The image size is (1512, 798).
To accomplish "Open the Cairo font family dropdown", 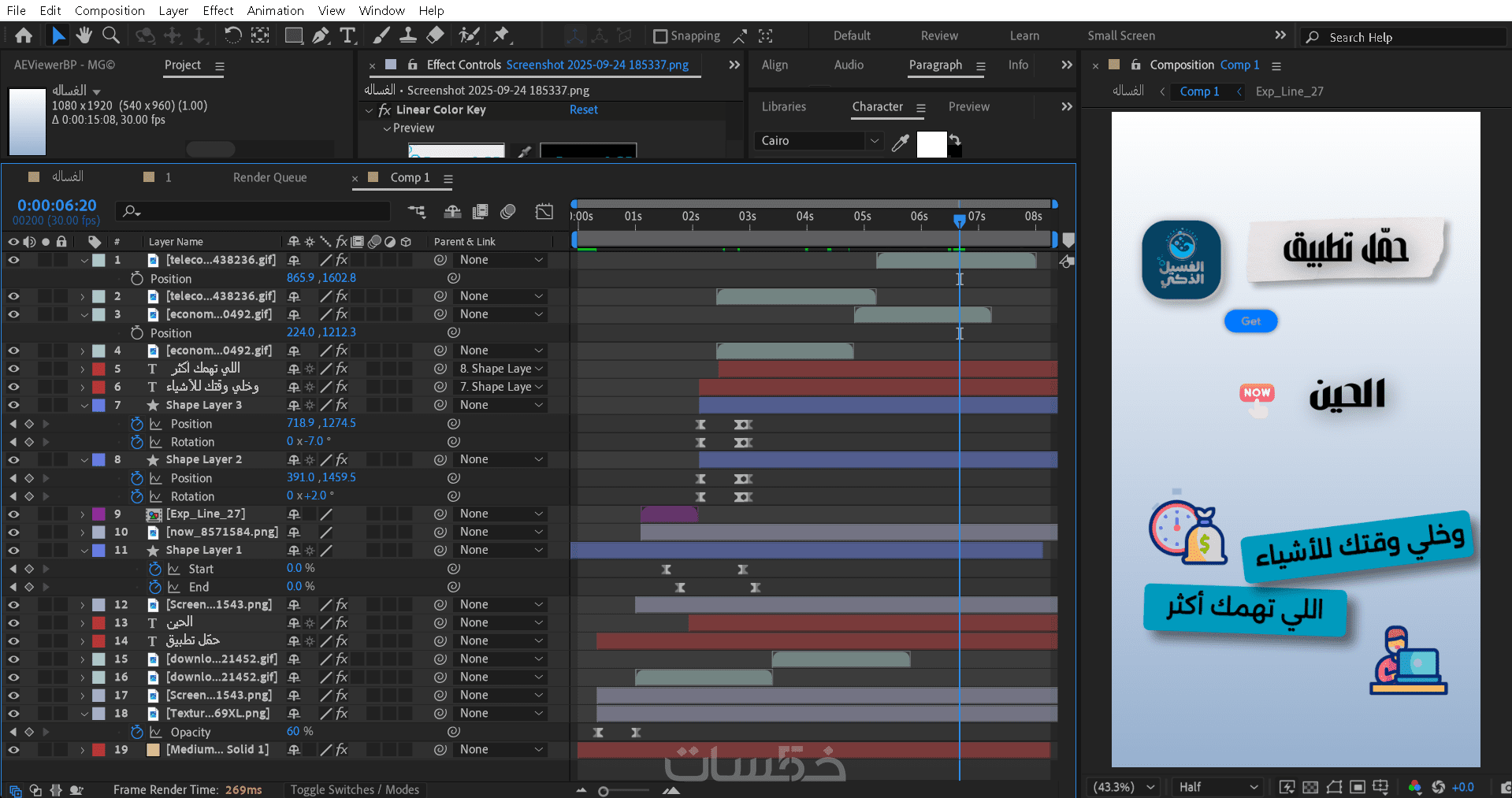I will pos(818,141).
